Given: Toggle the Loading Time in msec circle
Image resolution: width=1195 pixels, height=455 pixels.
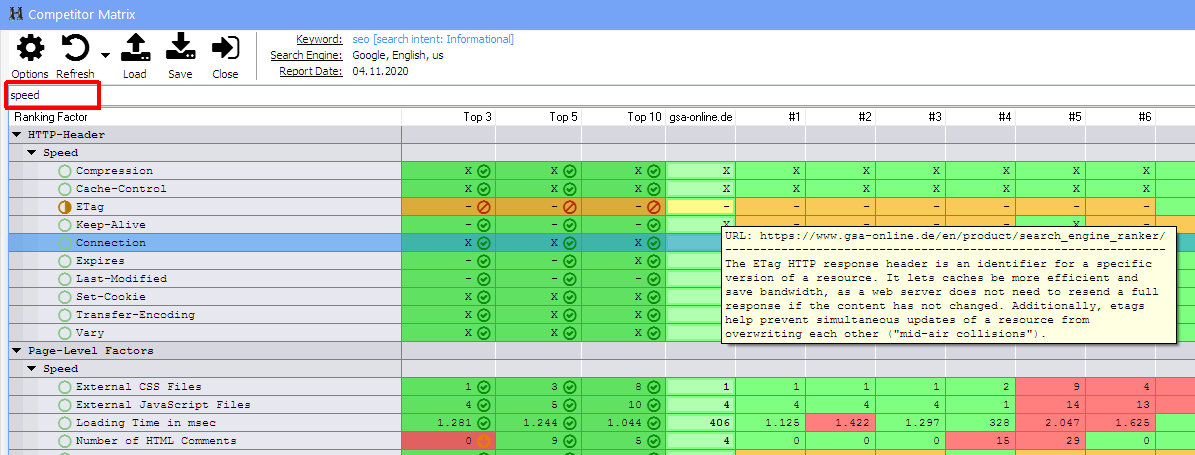Looking at the screenshot, I should 66,423.
